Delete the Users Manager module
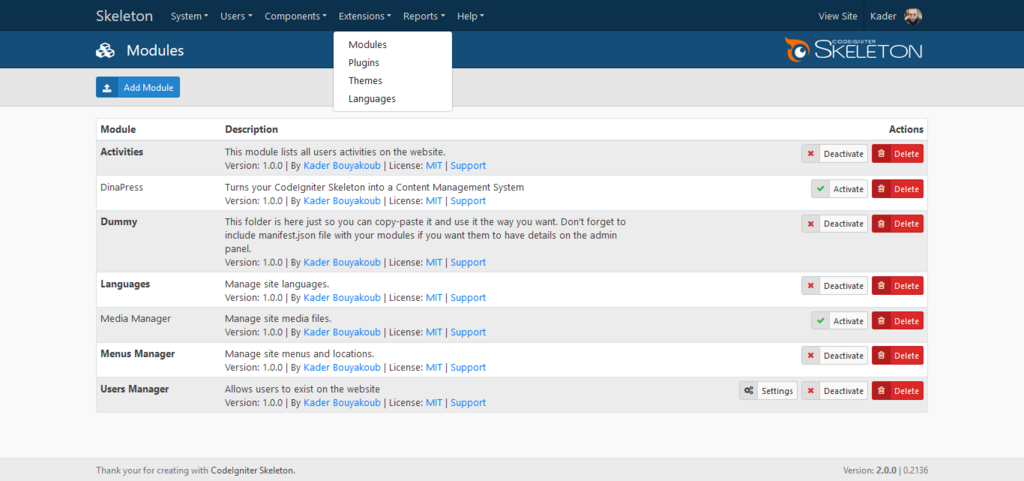The width and height of the screenshot is (1024, 481). tap(897, 391)
